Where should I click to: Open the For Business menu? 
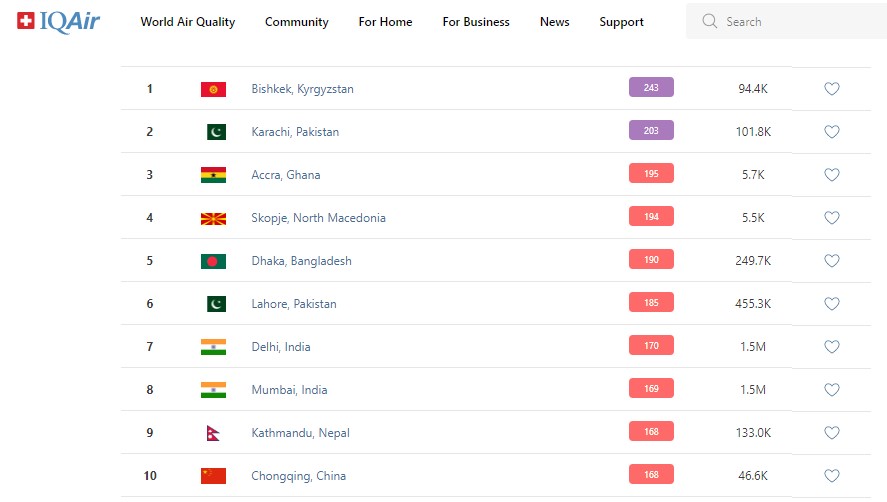(476, 22)
